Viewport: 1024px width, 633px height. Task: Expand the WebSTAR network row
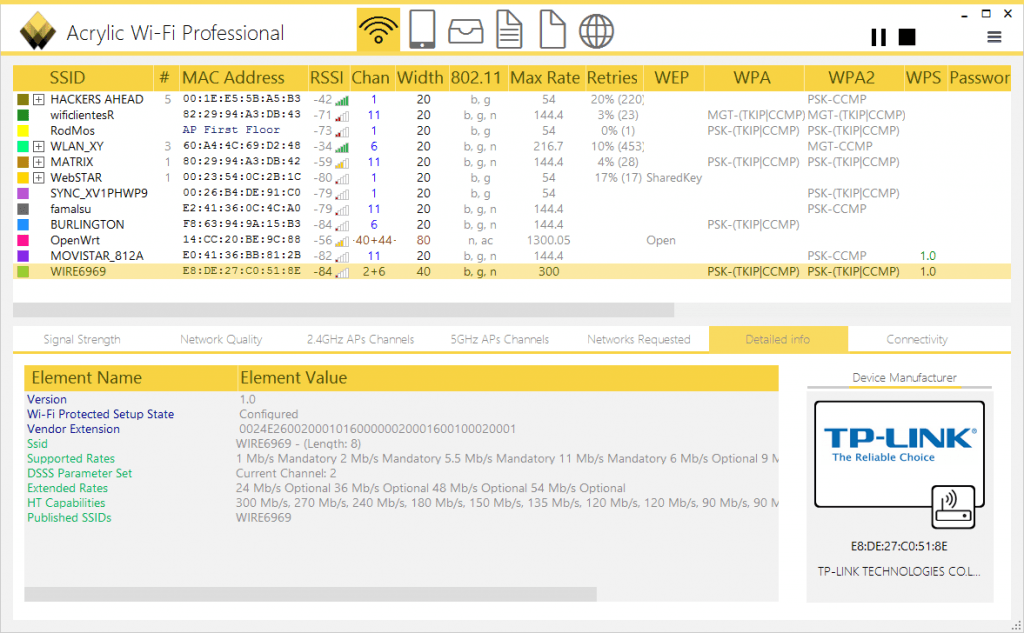39,178
